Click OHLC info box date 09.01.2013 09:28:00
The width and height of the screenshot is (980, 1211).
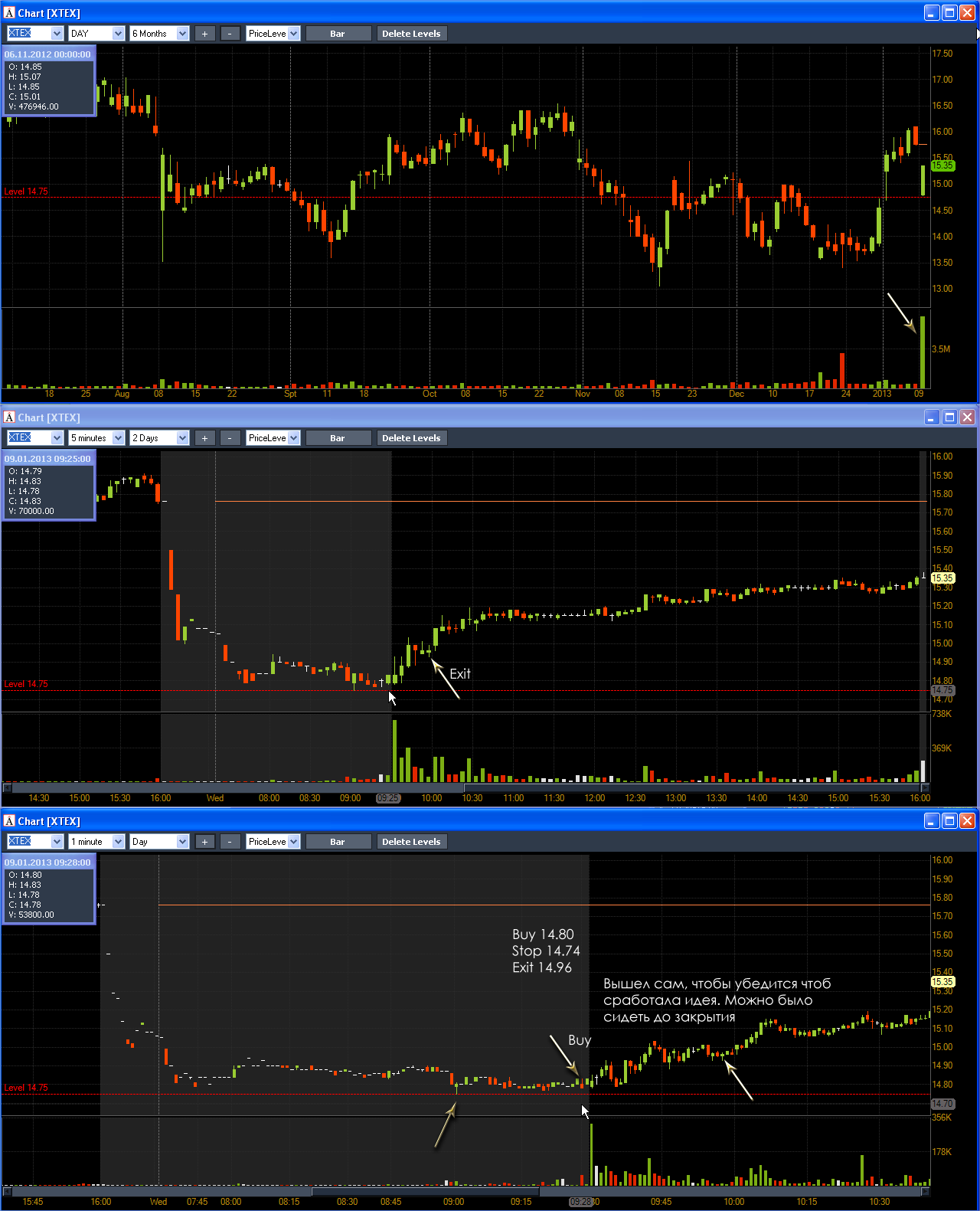(47, 862)
